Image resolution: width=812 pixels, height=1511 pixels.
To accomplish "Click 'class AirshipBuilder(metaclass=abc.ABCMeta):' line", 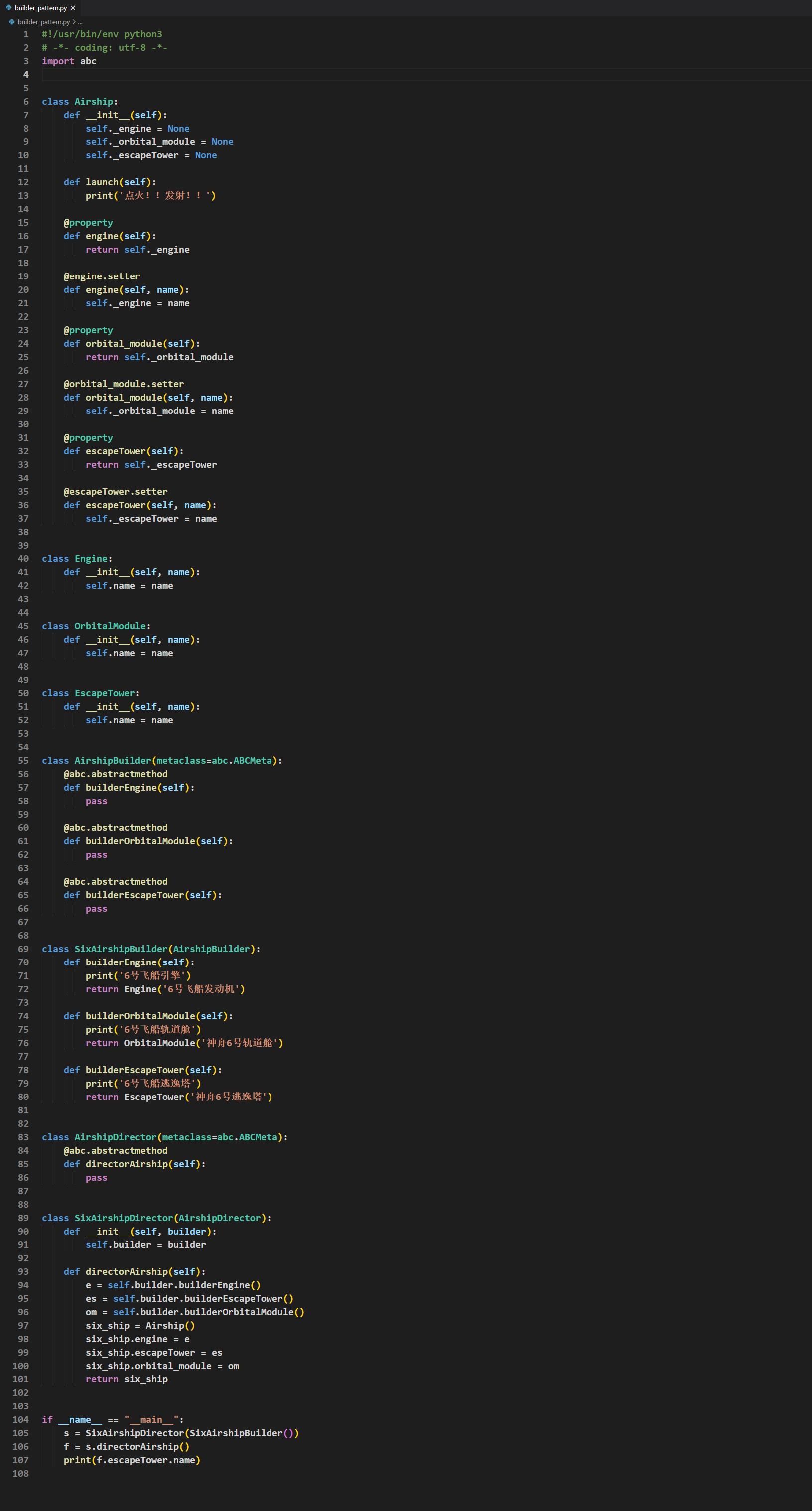I will pyautogui.click(x=162, y=761).
